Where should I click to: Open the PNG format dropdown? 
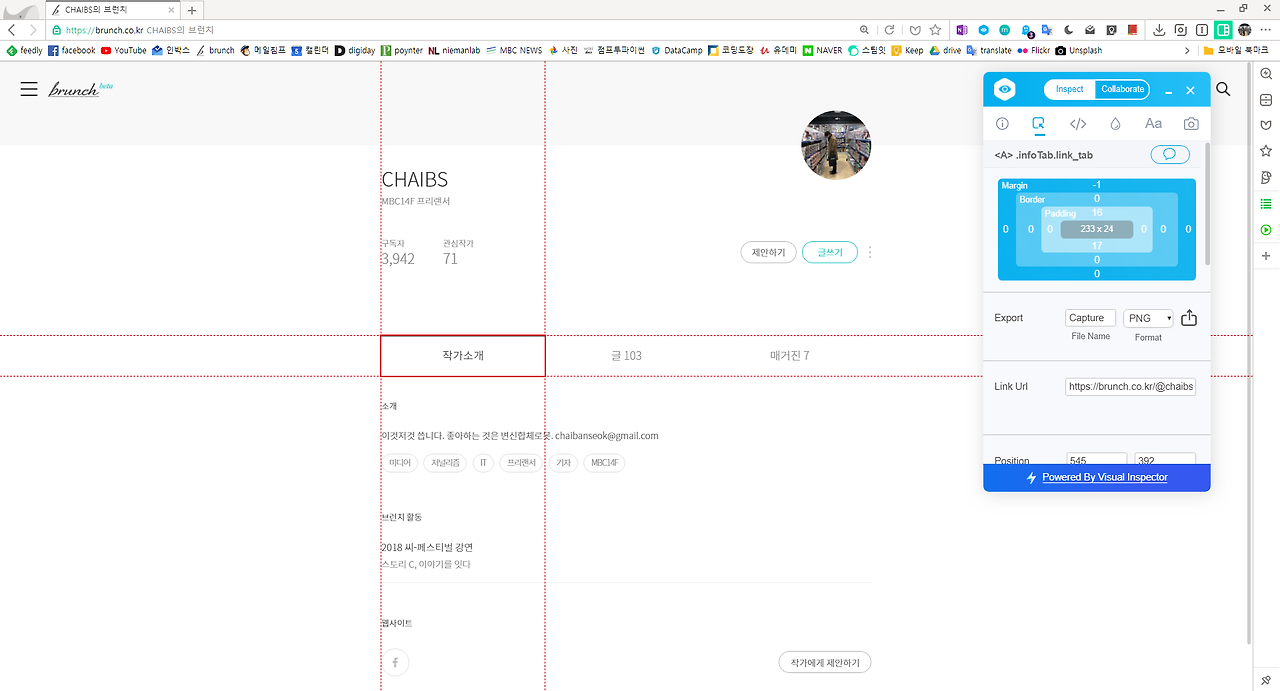coord(1149,318)
